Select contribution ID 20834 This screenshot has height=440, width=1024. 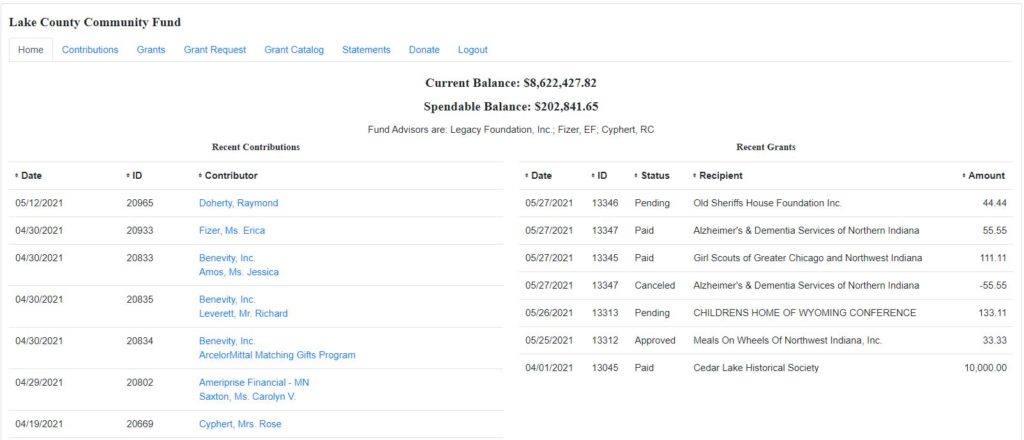(x=140, y=341)
